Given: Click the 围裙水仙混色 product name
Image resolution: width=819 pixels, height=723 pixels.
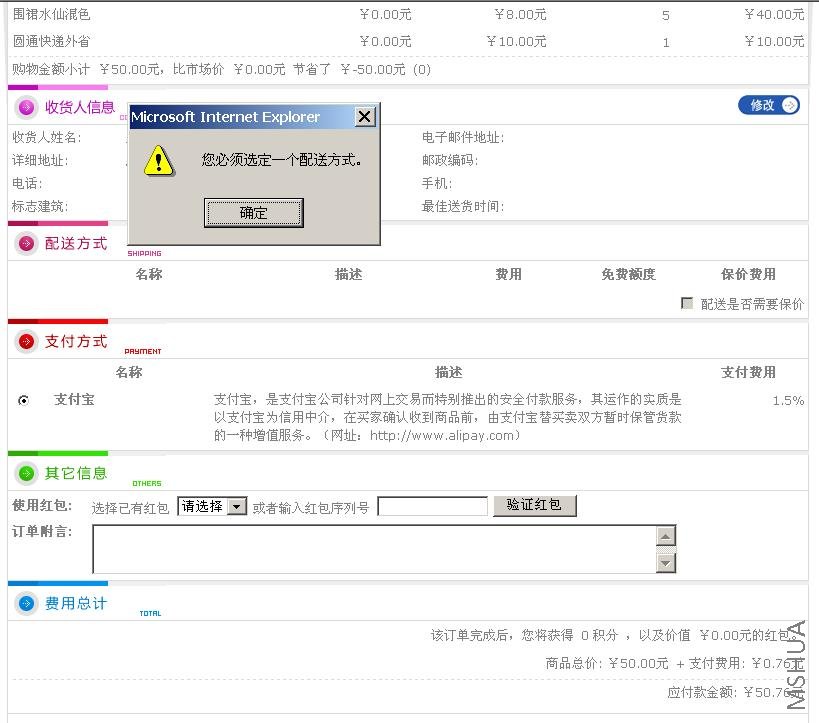Looking at the screenshot, I should 50,15.
